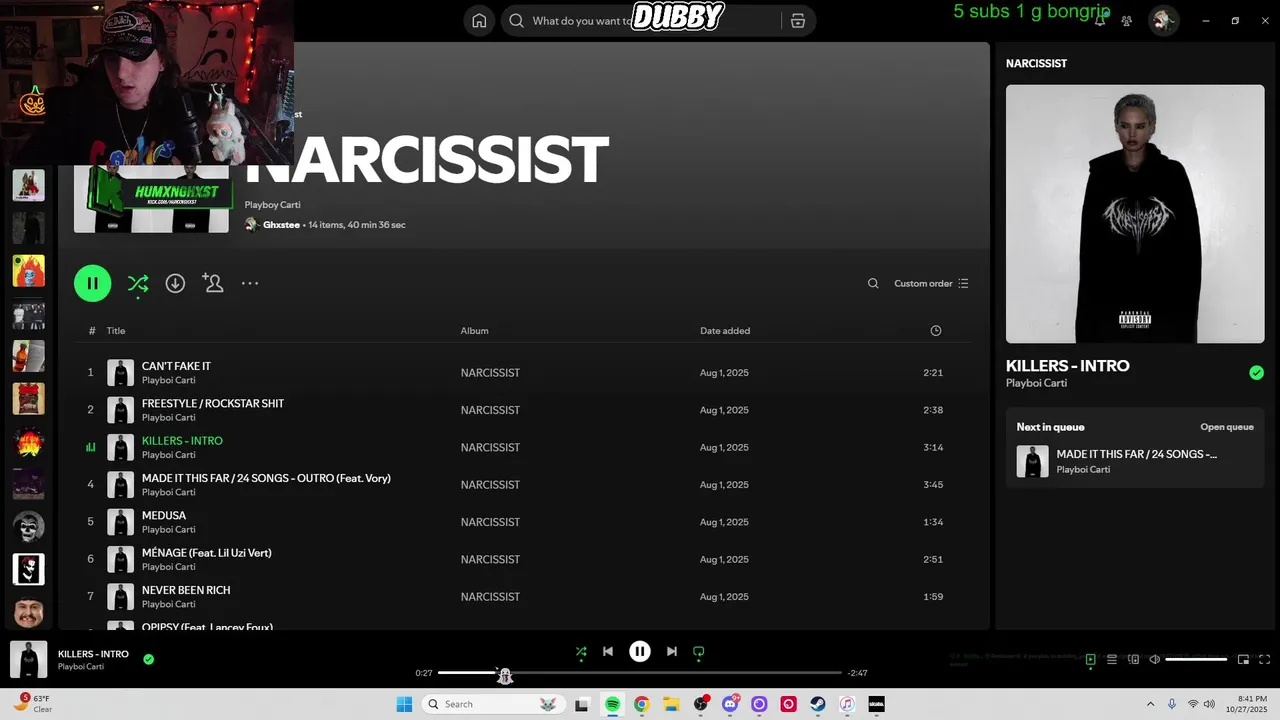Mute the volume speaker icon

1154,659
